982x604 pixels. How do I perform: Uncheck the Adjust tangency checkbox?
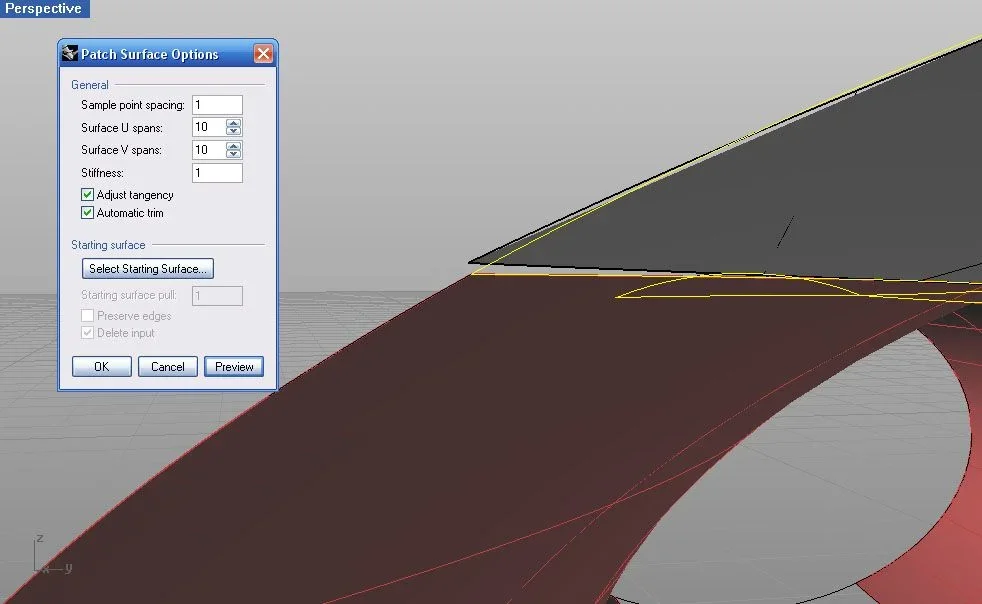click(88, 195)
